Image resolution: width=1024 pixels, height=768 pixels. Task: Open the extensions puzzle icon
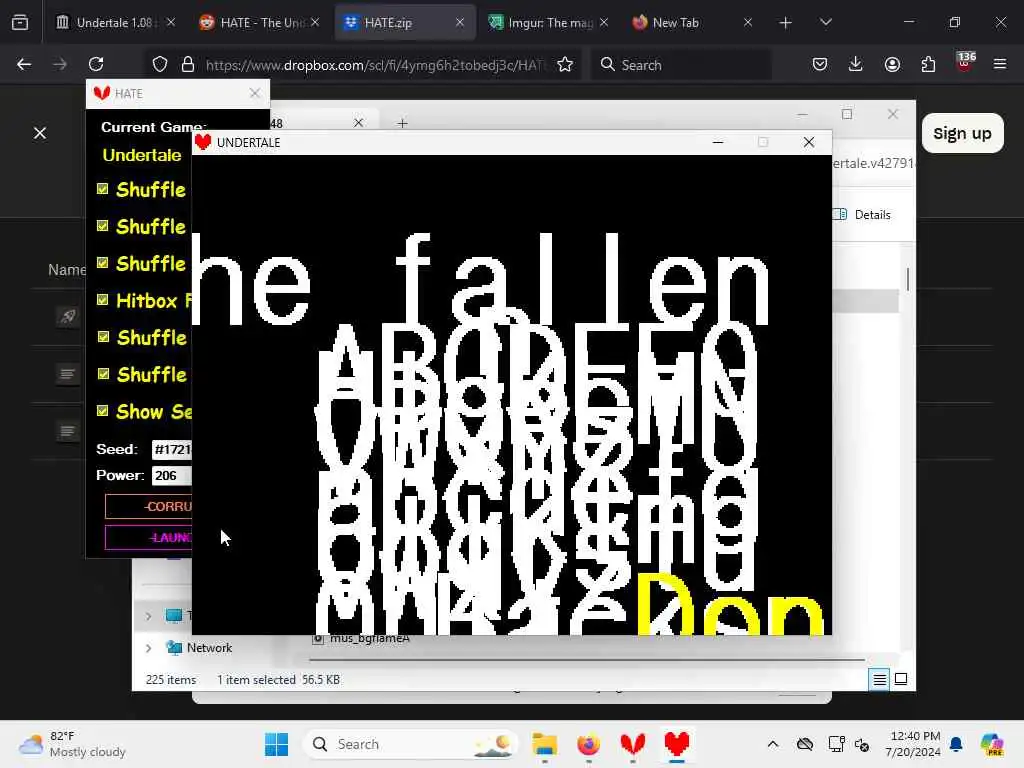point(928,64)
